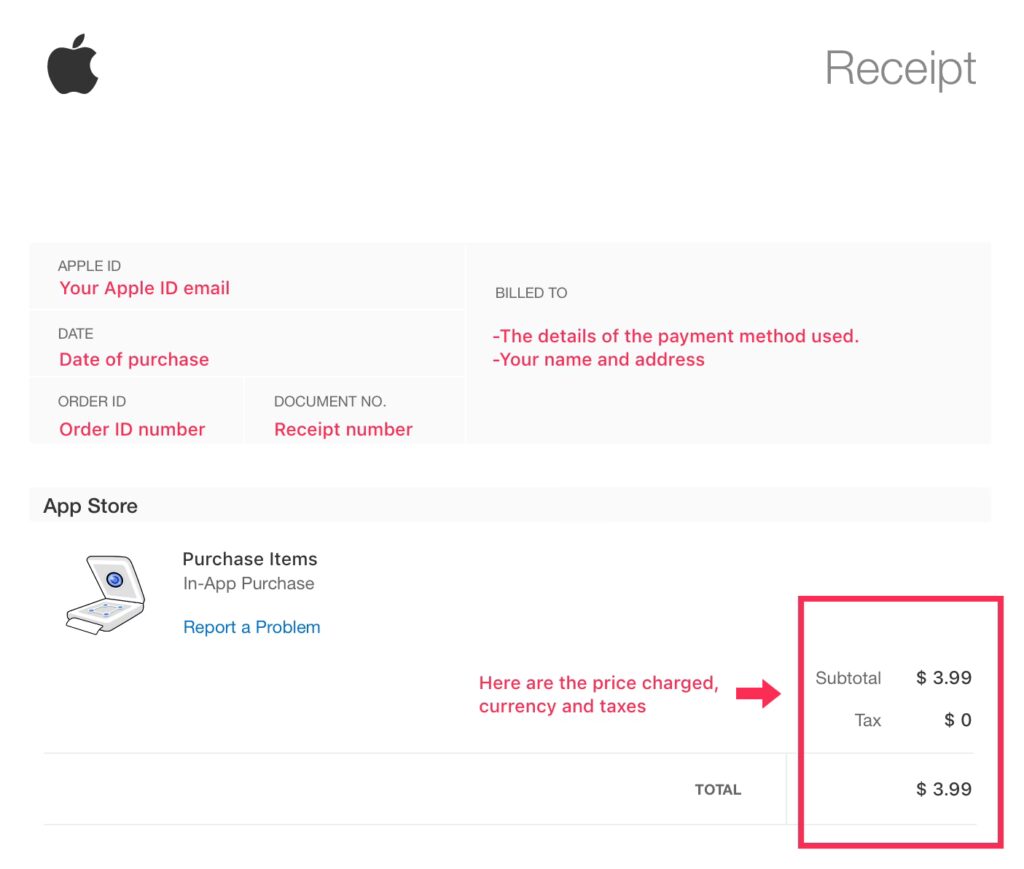The image size is (1024, 869).
Task: Click the TOTAL label
Action: pos(718,789)
